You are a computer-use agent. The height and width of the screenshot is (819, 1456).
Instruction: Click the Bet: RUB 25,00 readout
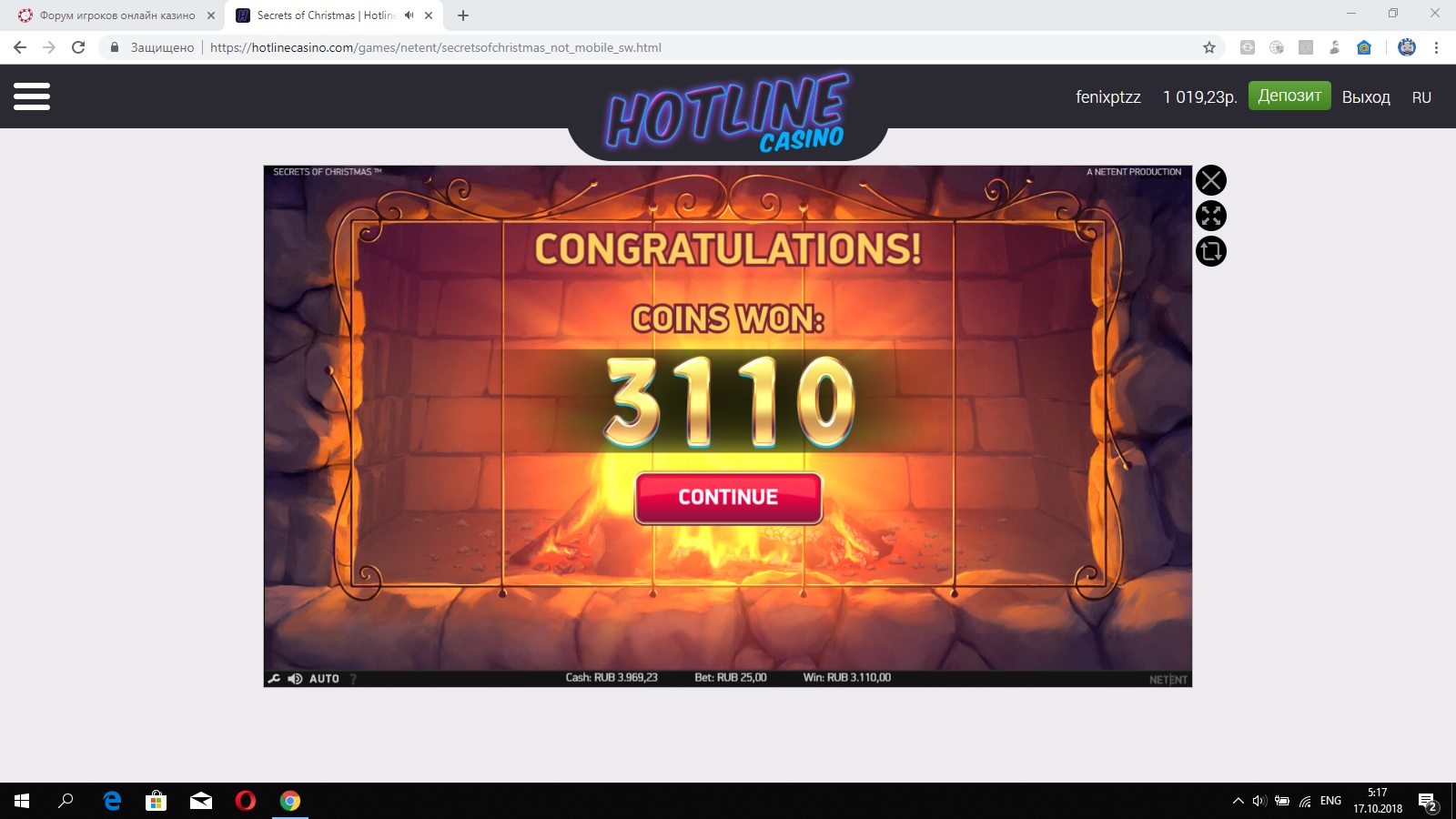[731, 678]
